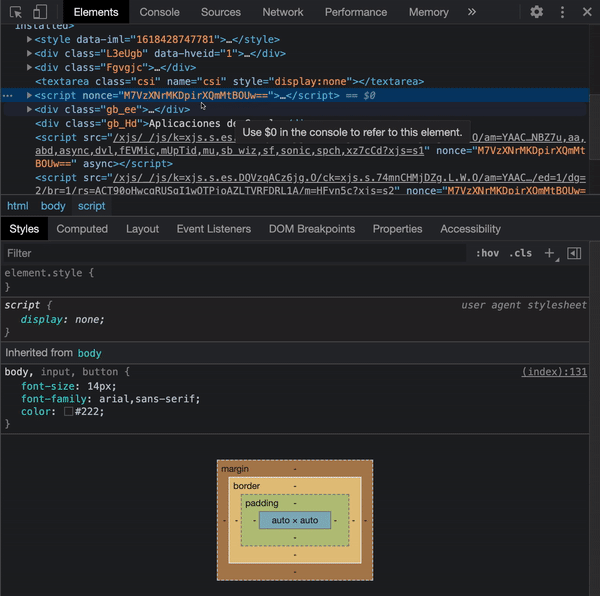Select the textarea class csi line

[x=230, y=81]
